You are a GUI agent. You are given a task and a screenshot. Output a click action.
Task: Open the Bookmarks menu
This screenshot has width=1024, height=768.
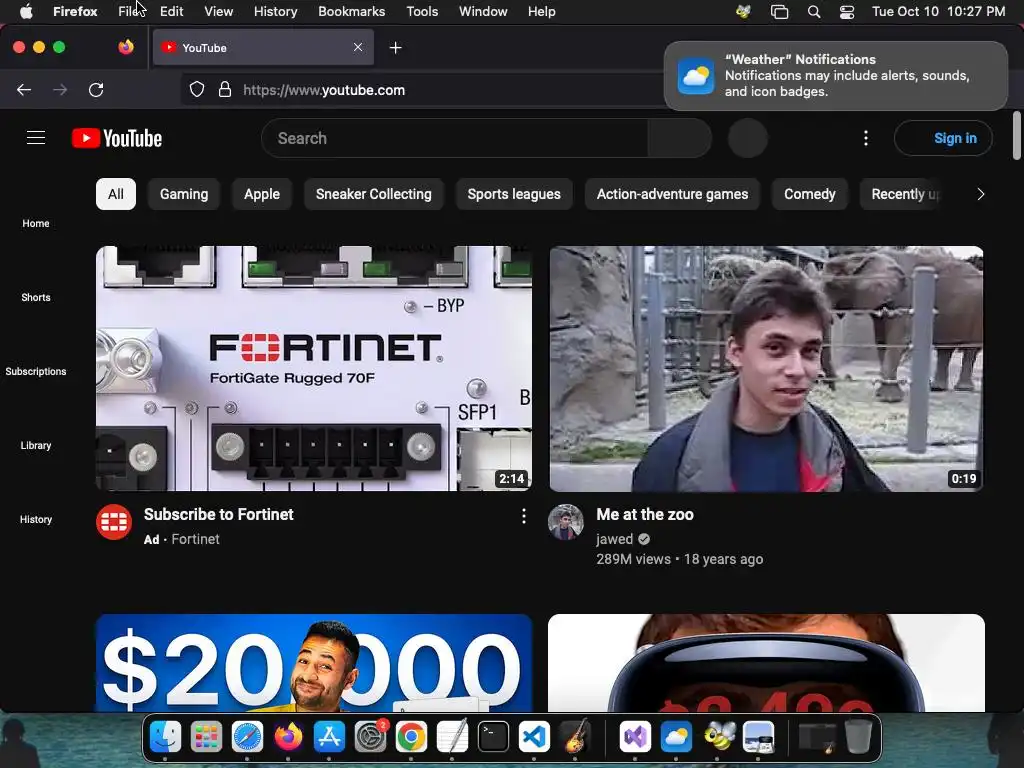point(351,12)
